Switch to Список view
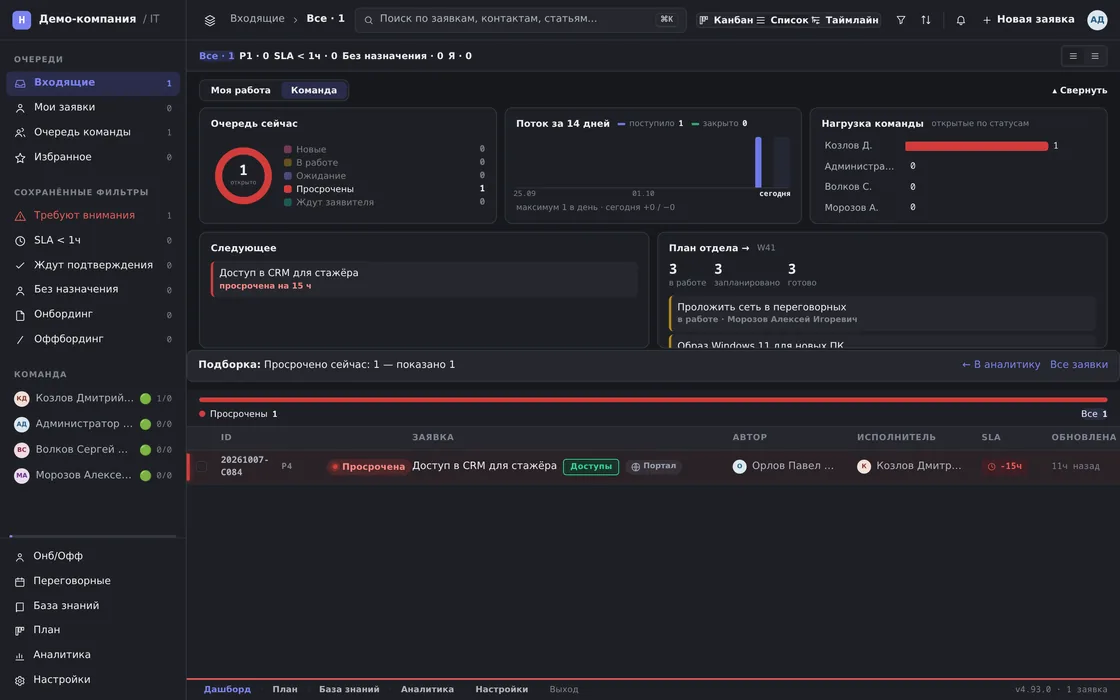Image resolution: width=1120 pixels, height=700 pixels. point(782,20)
